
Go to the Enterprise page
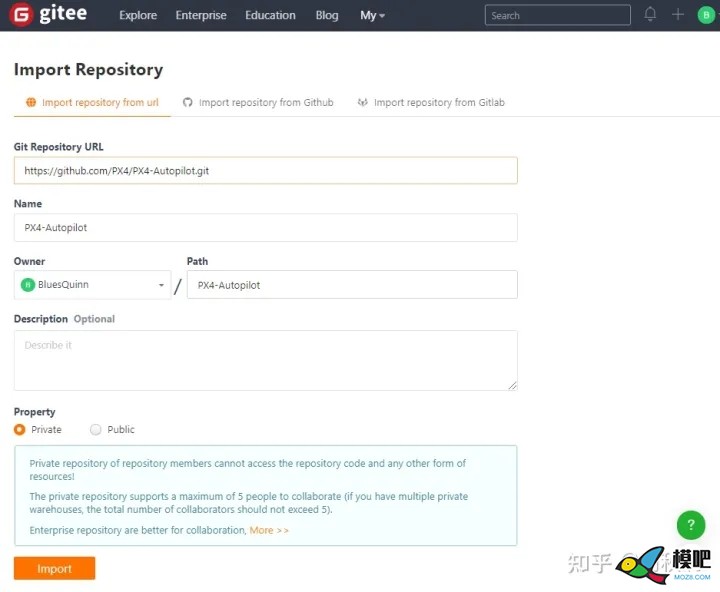tap(201, 15)
